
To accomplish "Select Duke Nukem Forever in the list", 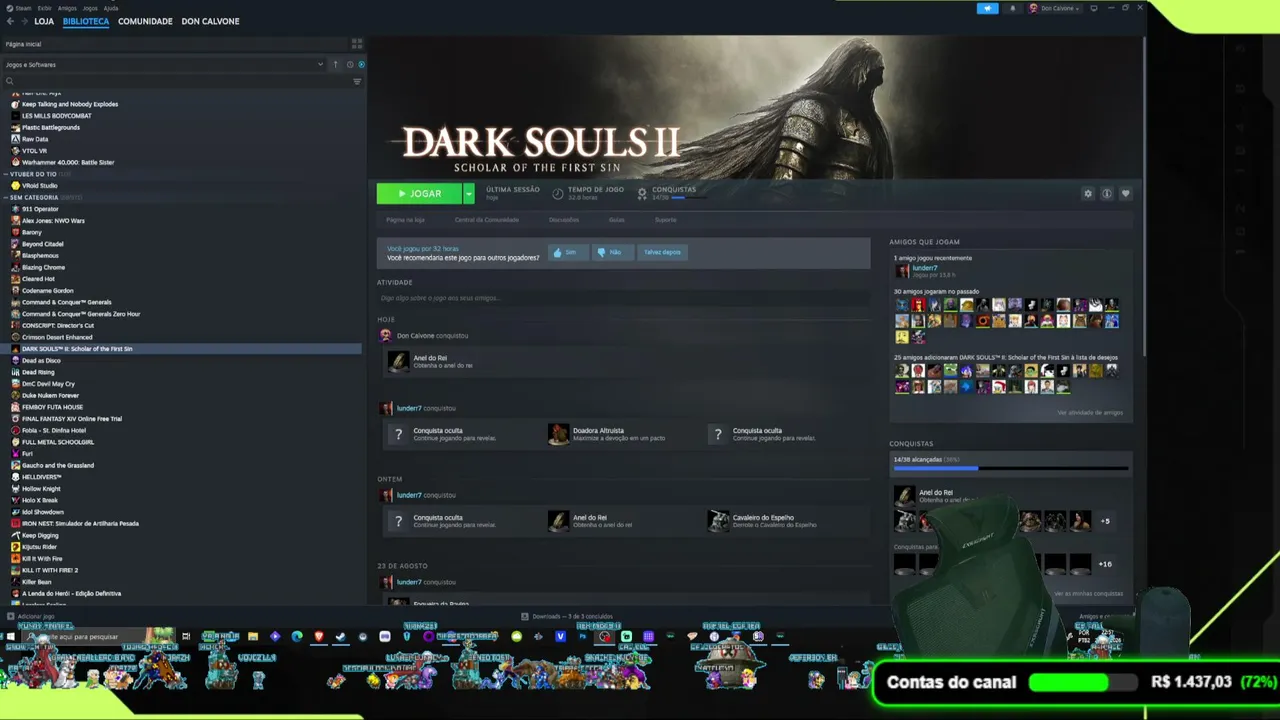I will click(x=50, y=395).
